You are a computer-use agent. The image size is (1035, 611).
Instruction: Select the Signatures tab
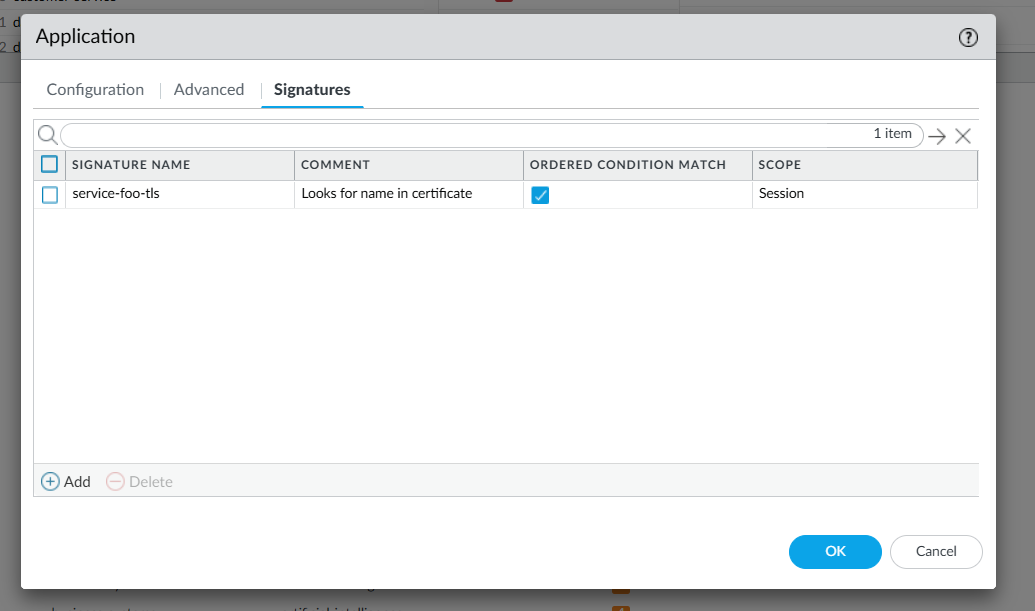[312, 90]
